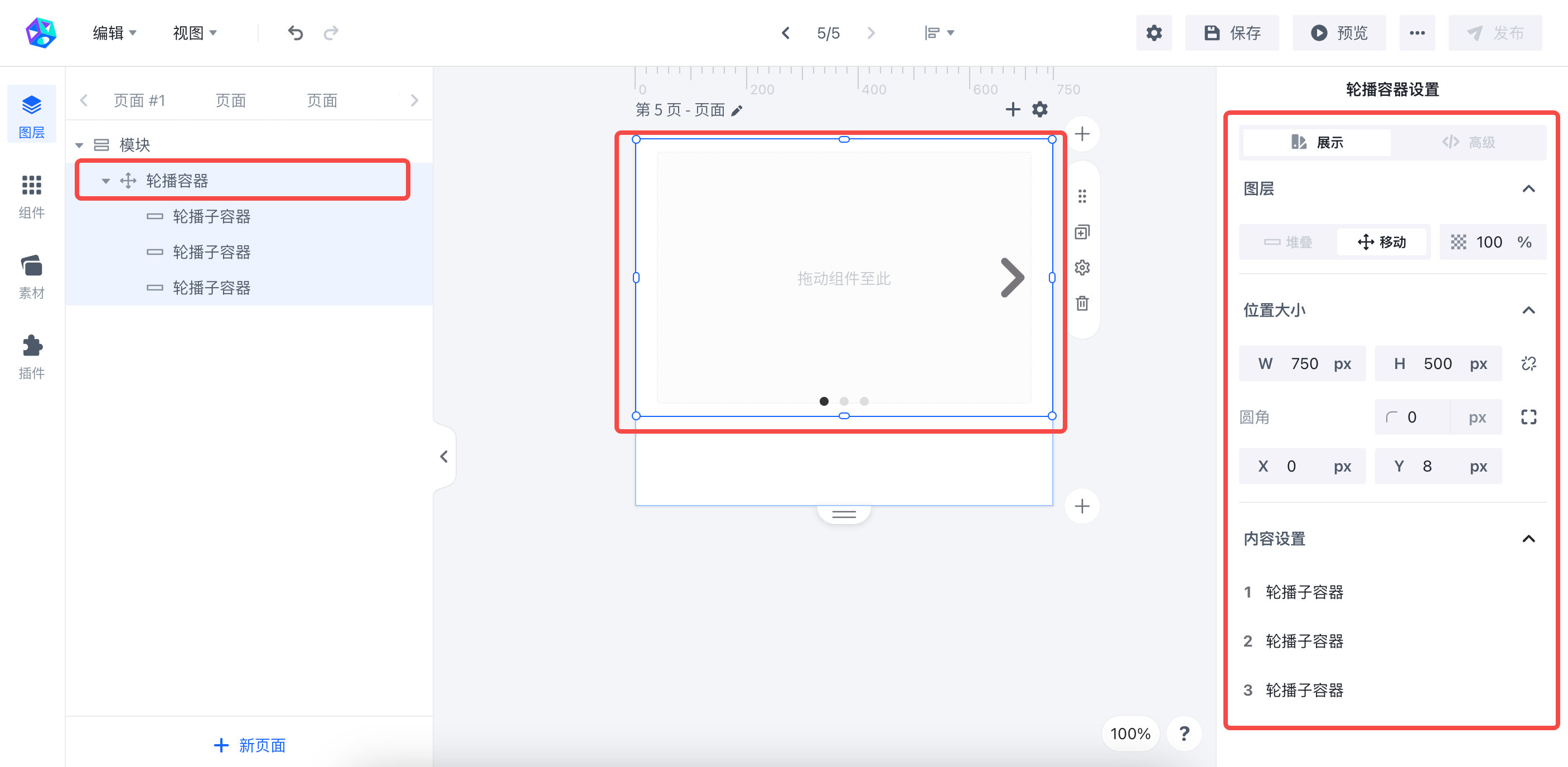Toggle the aspect ratio lock icon
The height and width of the screenshot is (767, 1568).
(x=1528, y=364)
